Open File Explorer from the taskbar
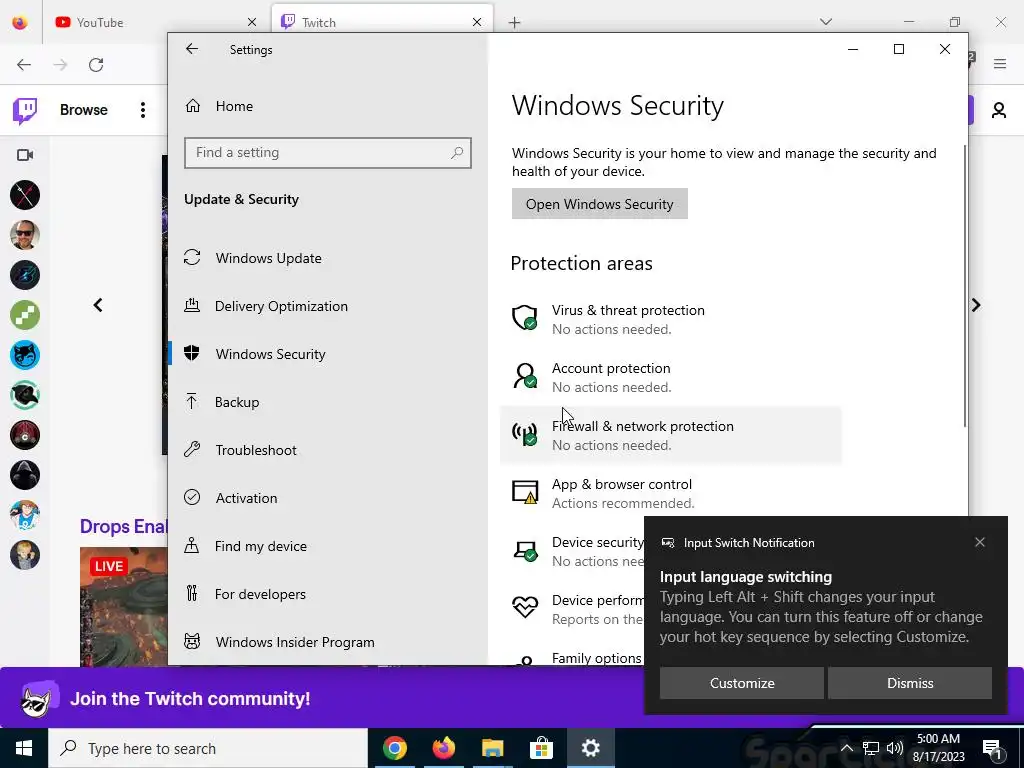This screenshot has width=1024, height=768. pyautogui.click(x=493, y=748)
